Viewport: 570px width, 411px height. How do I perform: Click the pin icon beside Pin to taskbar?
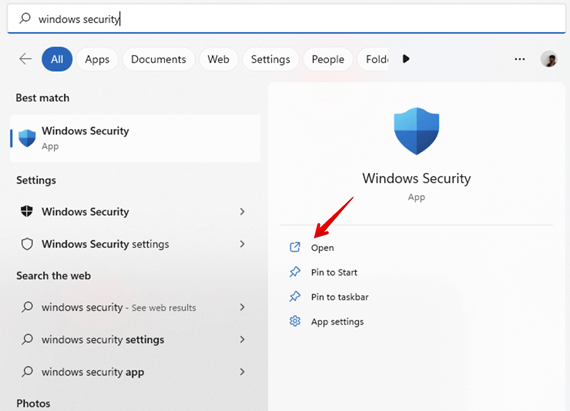(295, 297)
